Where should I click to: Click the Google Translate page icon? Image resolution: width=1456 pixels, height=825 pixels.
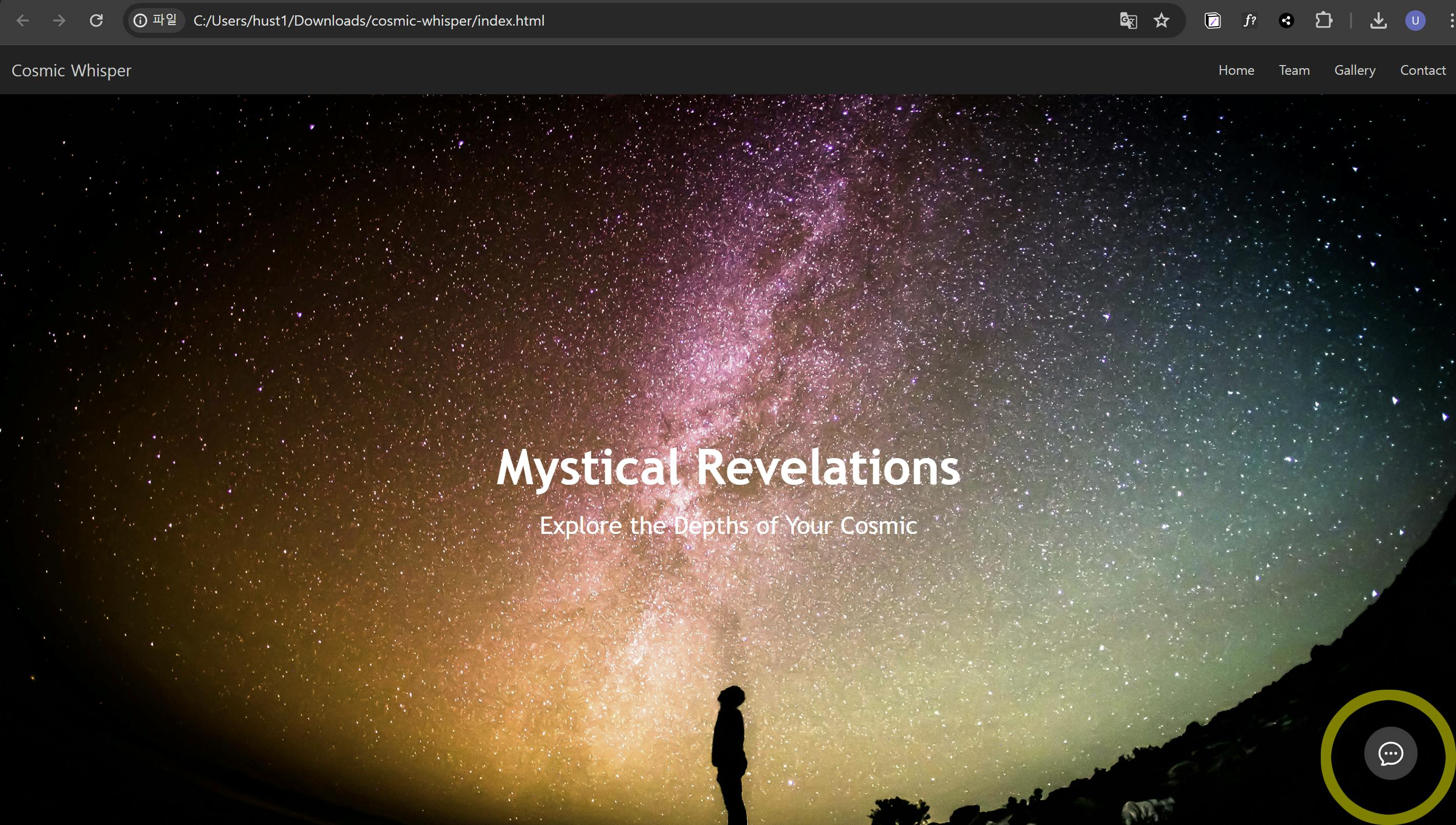[1128, 21]
